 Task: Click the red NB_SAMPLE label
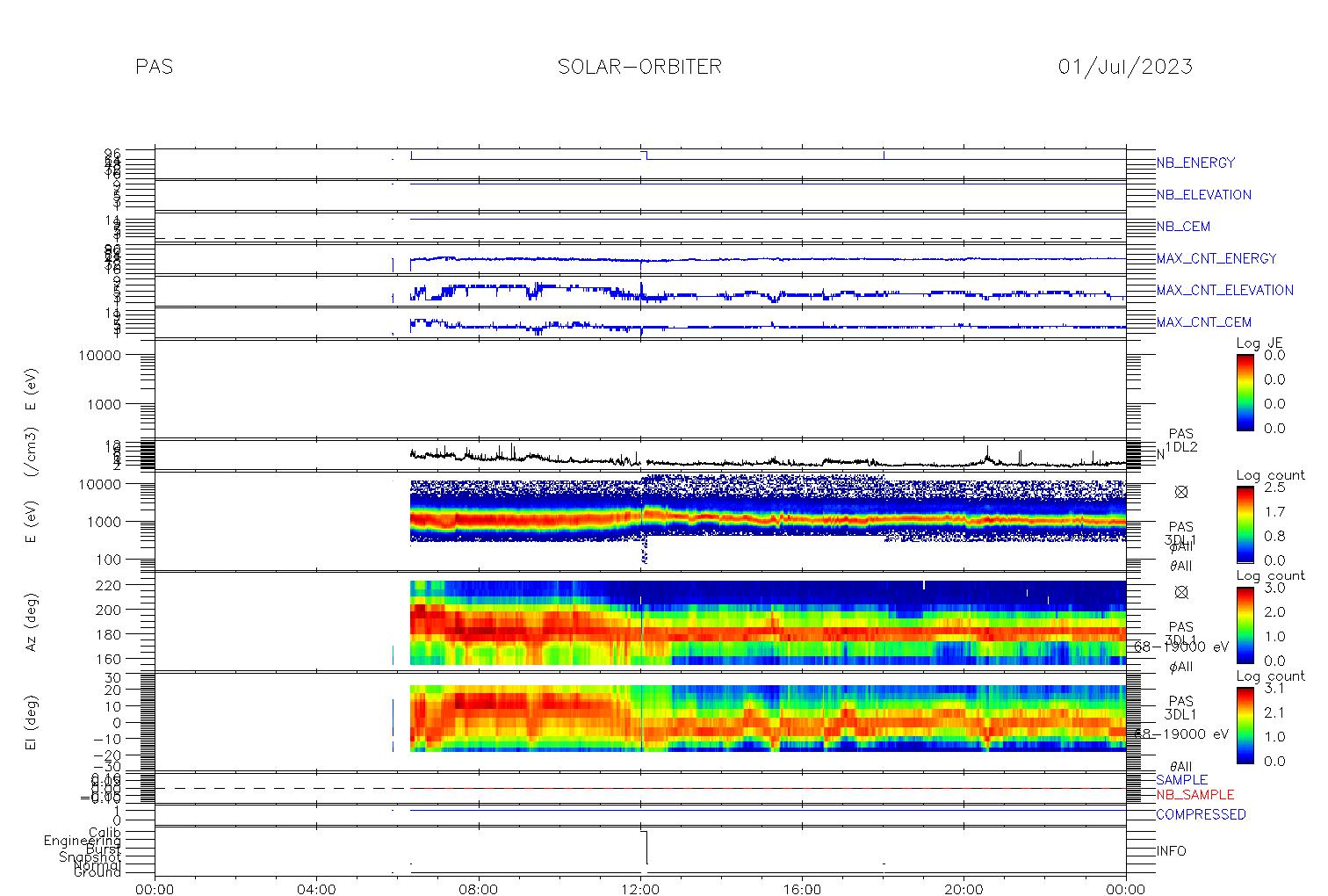click(1194, 794)
